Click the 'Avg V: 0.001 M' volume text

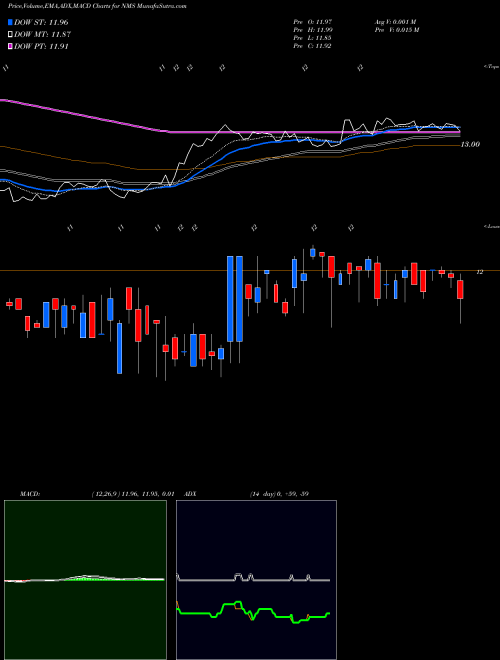[x=395, y=21]
